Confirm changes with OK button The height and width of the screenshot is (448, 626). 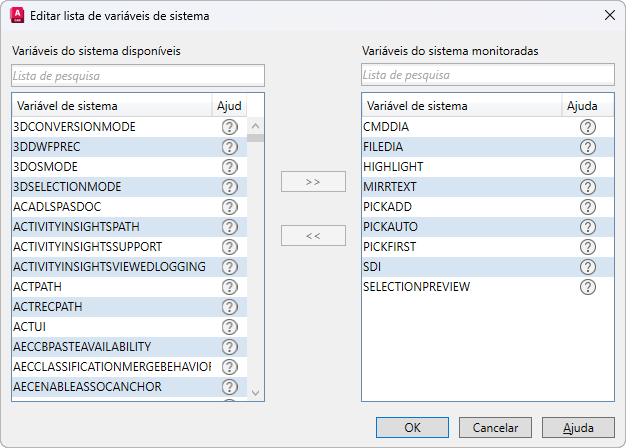click(412, 427)
